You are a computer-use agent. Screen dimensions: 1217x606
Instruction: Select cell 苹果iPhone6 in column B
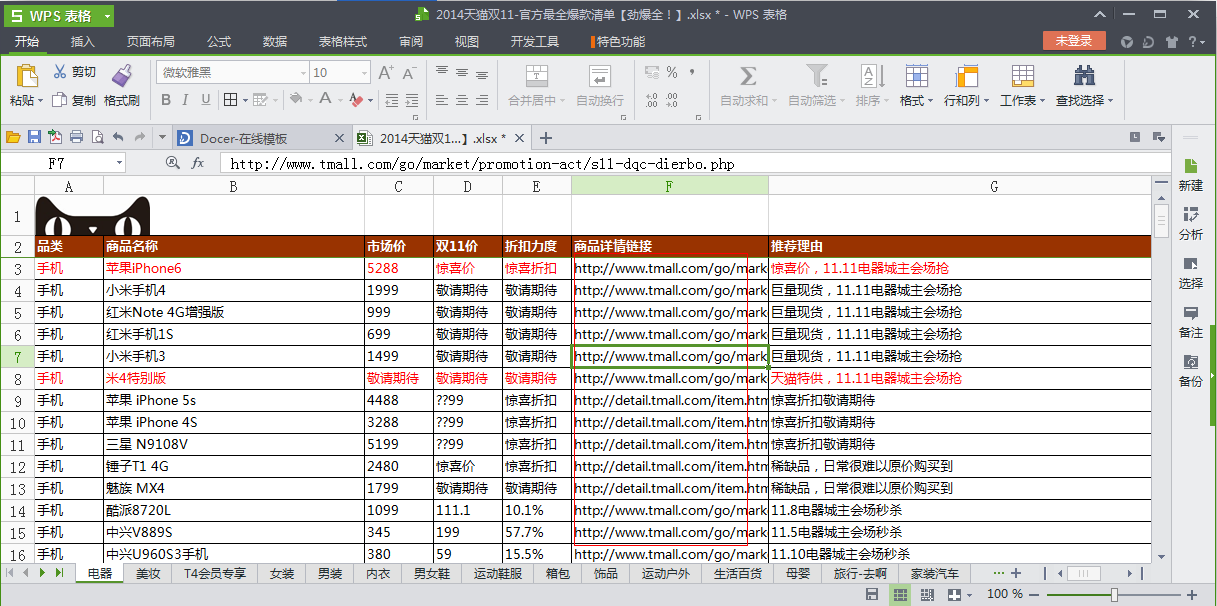tap(234, 268)
